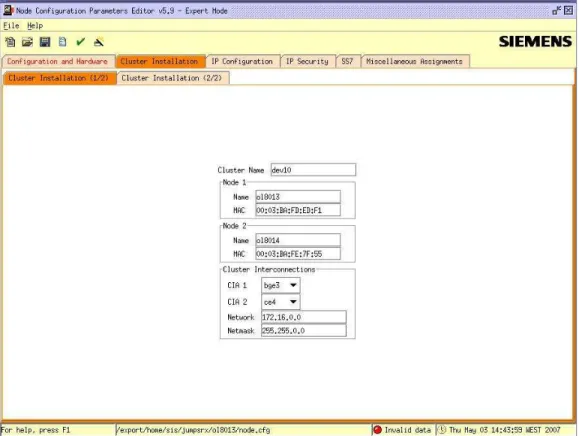The image size is (579, 436).
Task: Click Node 2 MAC address field
Action: (x=298, y=254)
